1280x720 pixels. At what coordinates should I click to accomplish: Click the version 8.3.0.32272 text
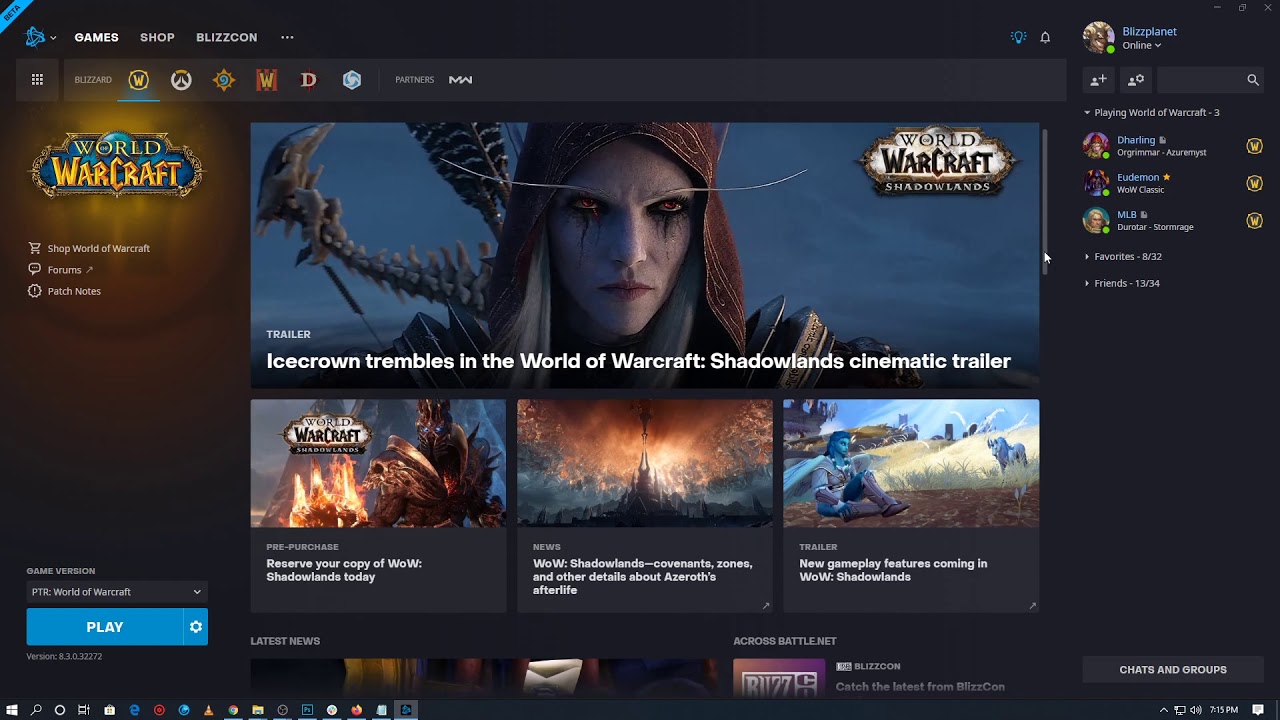click(x=64, y=656)
